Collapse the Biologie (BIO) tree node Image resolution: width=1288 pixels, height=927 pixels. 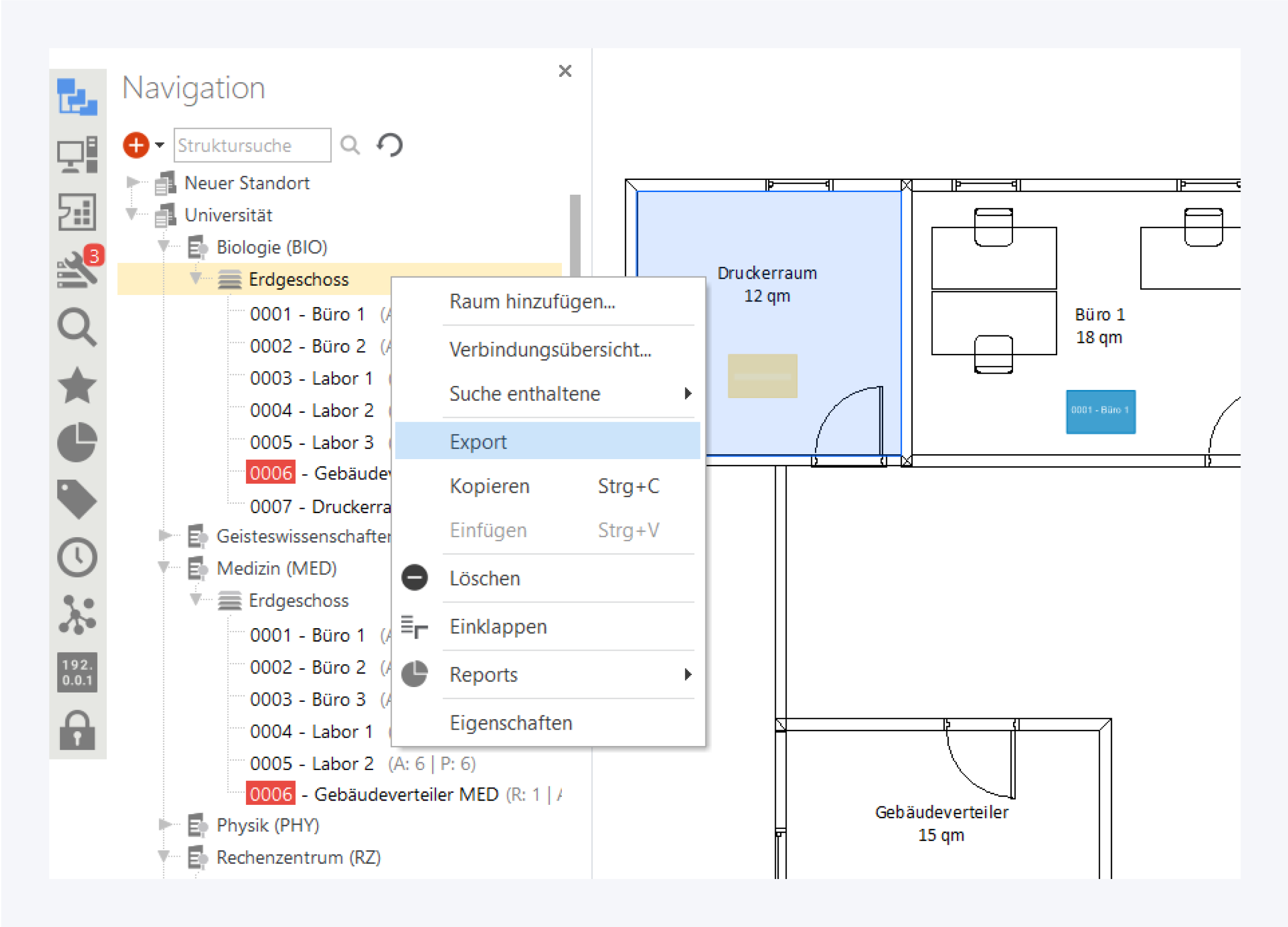pos(164,246)
